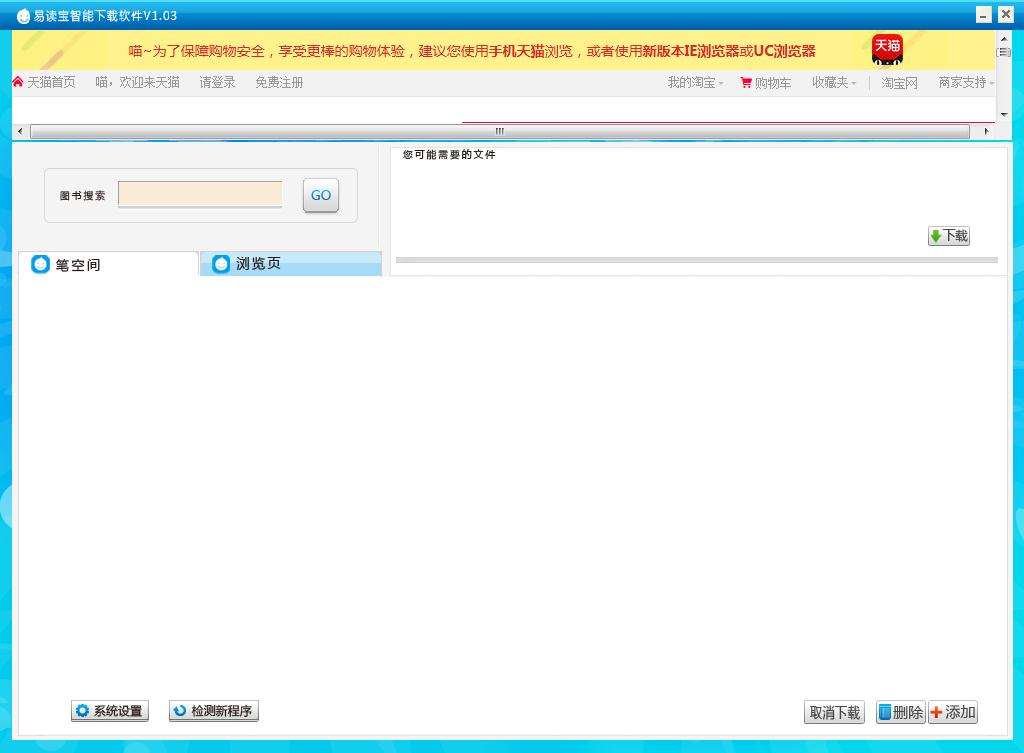1024x753 pixels.
Task: Focus the 图书搜索 search input field
Action: (x=200, y=195)
